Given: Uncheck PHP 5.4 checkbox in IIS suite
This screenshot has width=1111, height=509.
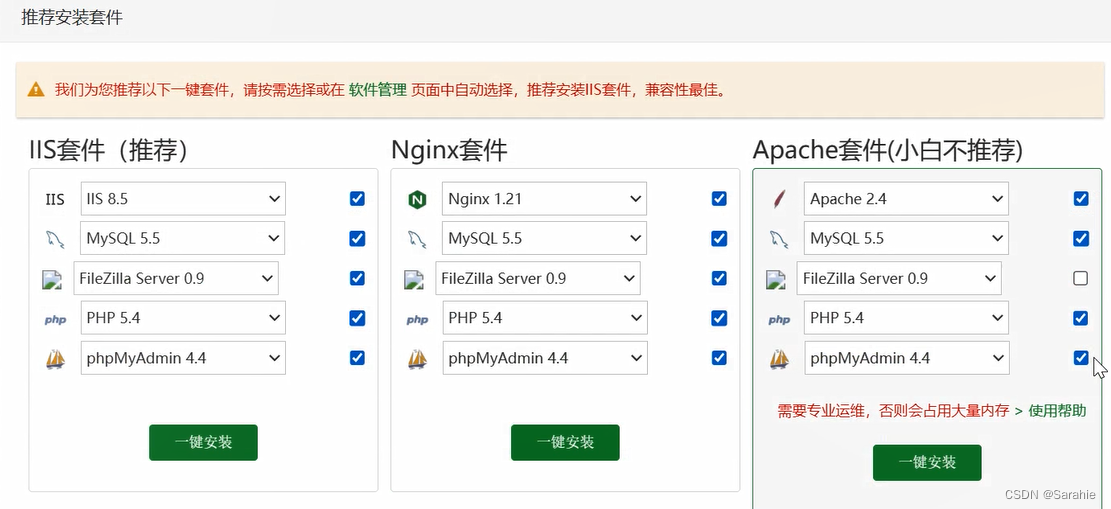Looking at the screenshot, I should (x=357, y=318).
